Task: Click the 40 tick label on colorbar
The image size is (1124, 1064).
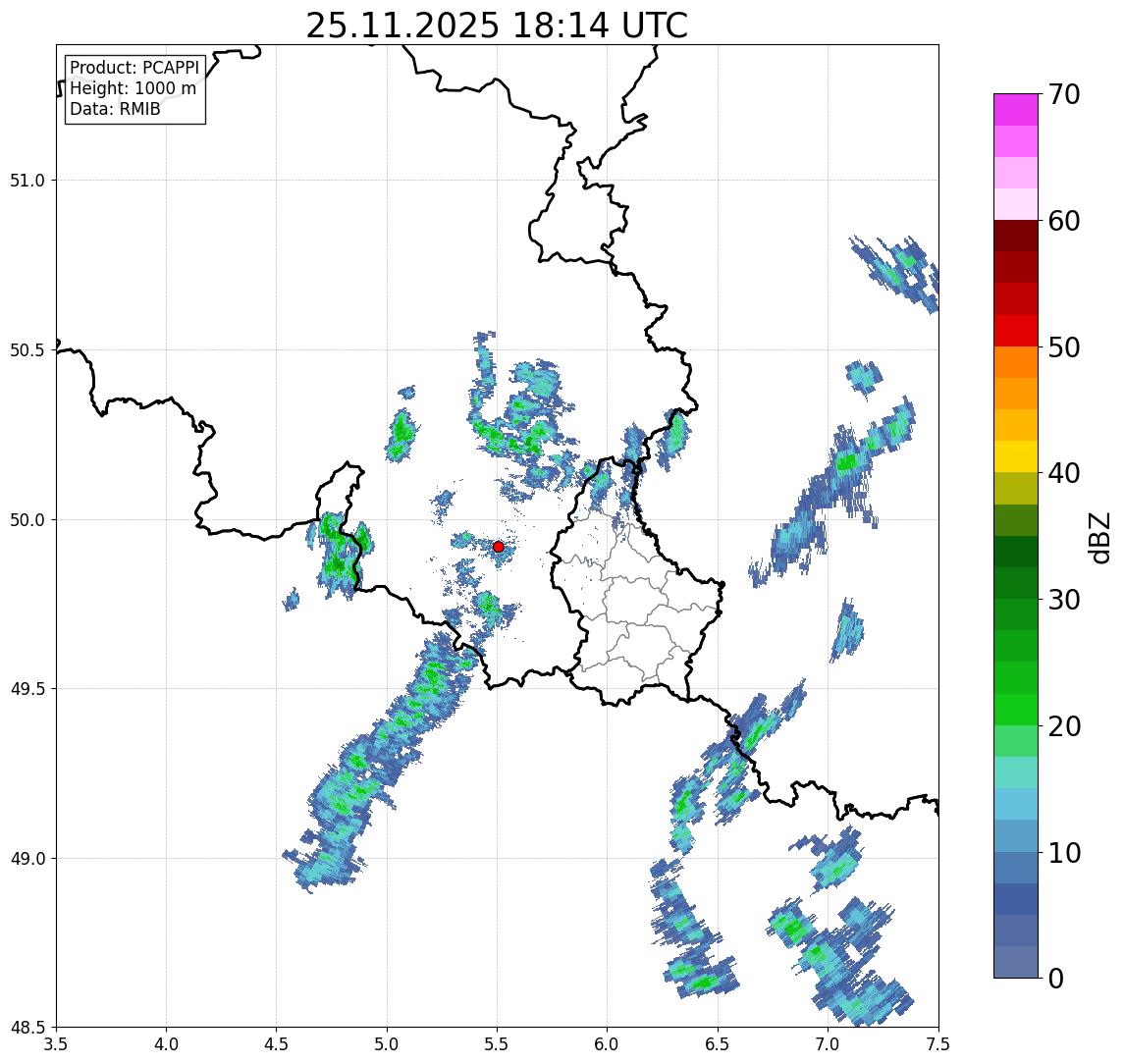Action: [x=1064, y=473]
